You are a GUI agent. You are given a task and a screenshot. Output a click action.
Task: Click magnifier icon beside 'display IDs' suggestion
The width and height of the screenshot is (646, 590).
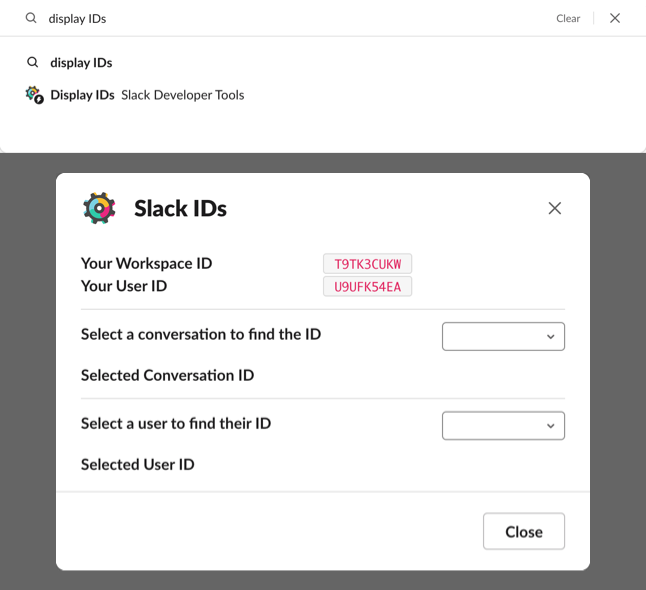(33, 62)
